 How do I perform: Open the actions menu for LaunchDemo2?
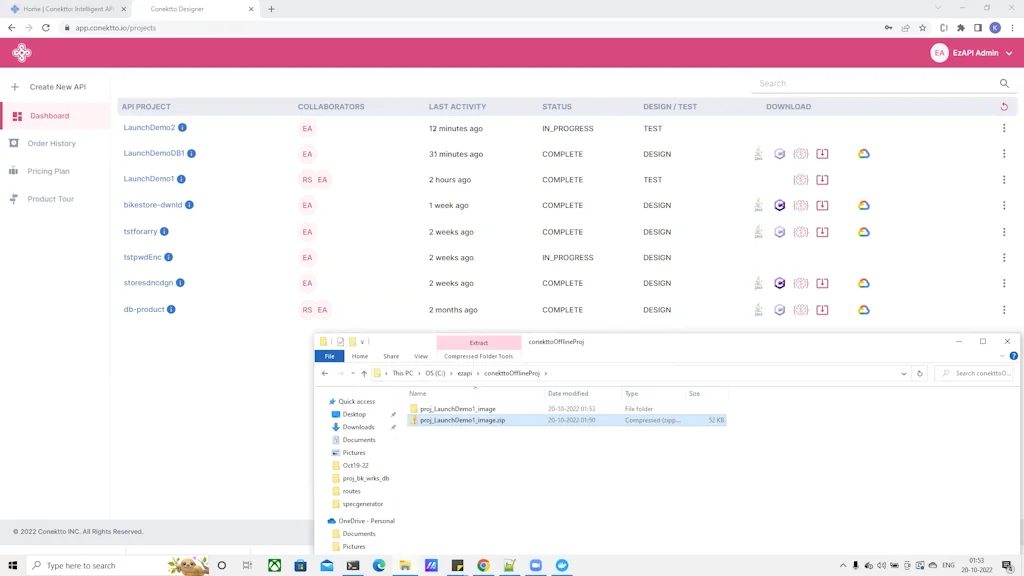pyautogui.click(x=1004, y=127)
